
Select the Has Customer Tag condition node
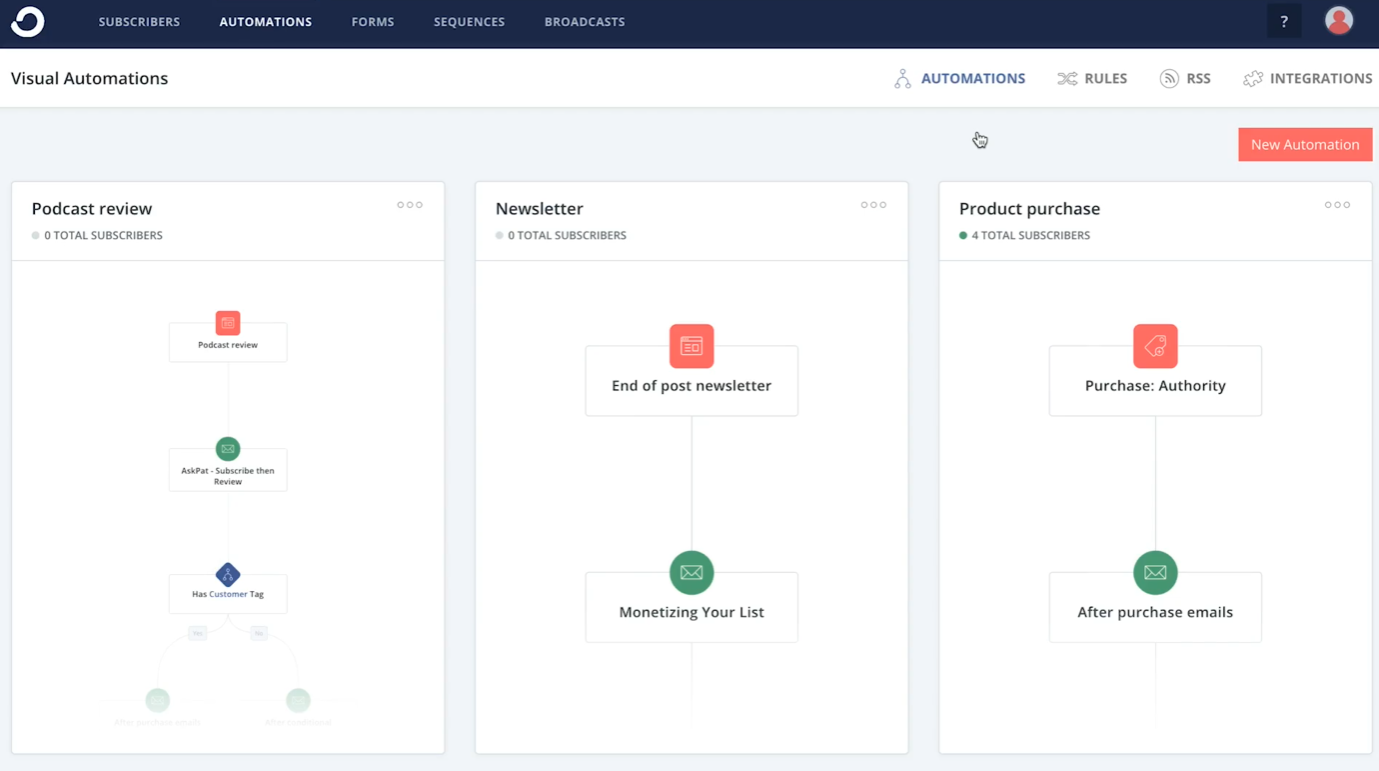pos(228,594)
